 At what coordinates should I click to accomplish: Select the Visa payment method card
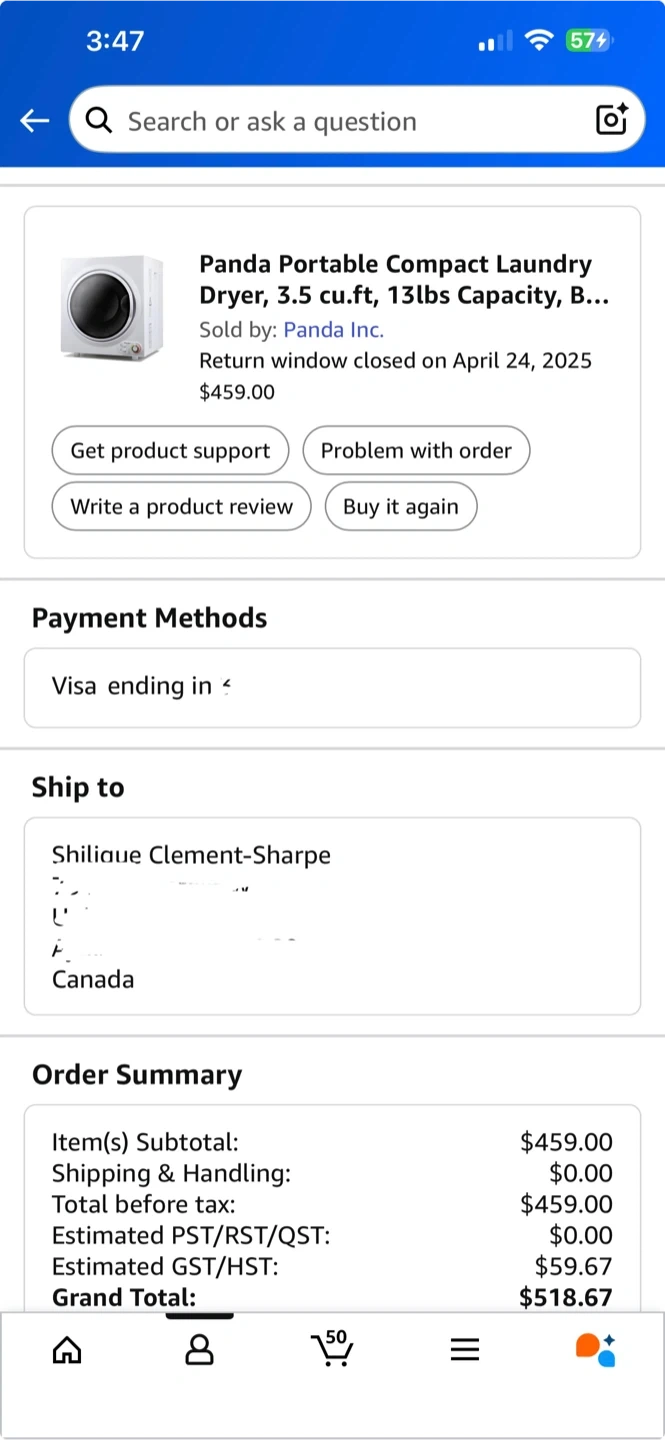point(332,687)
